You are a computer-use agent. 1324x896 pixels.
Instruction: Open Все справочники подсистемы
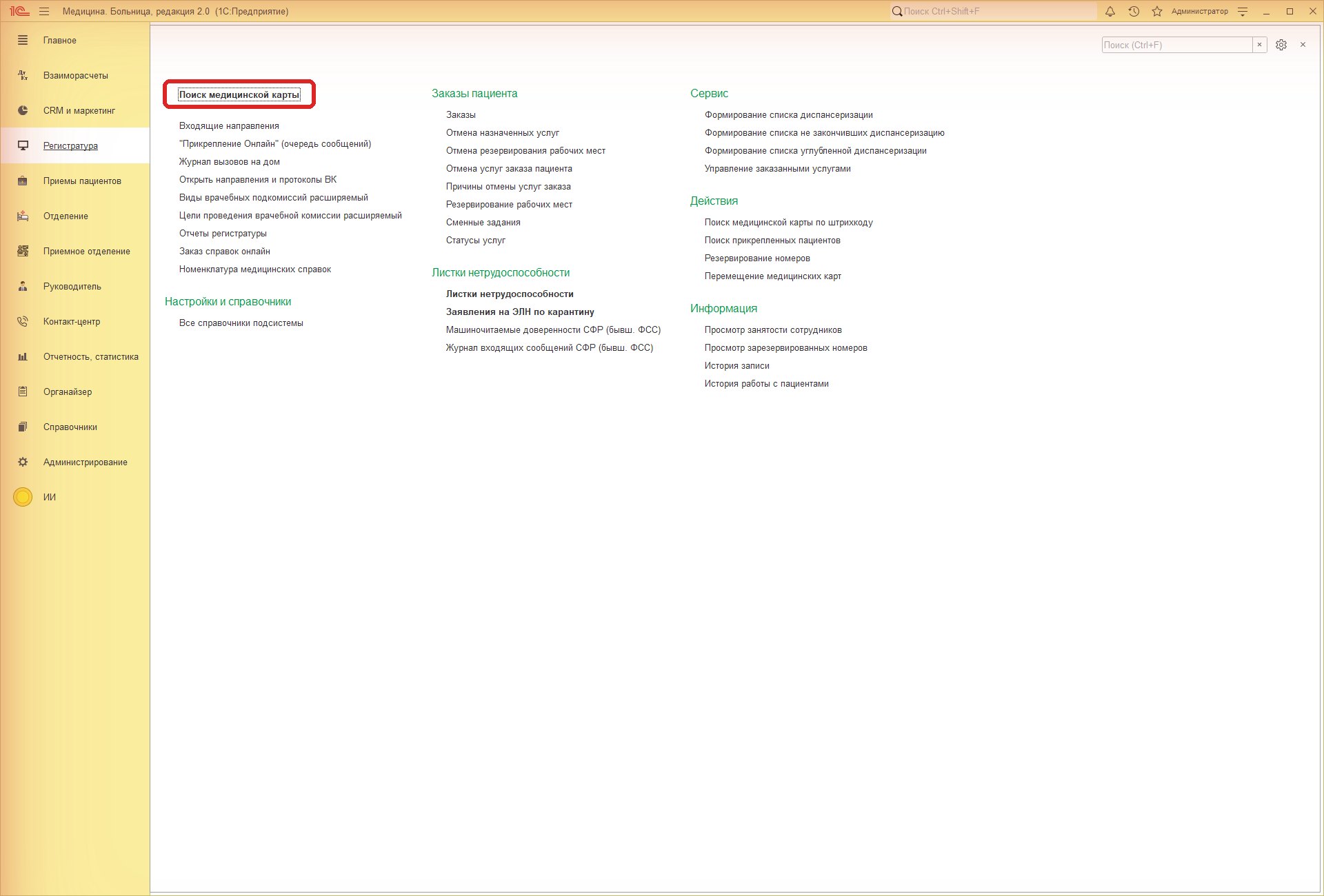pos(241,323)
